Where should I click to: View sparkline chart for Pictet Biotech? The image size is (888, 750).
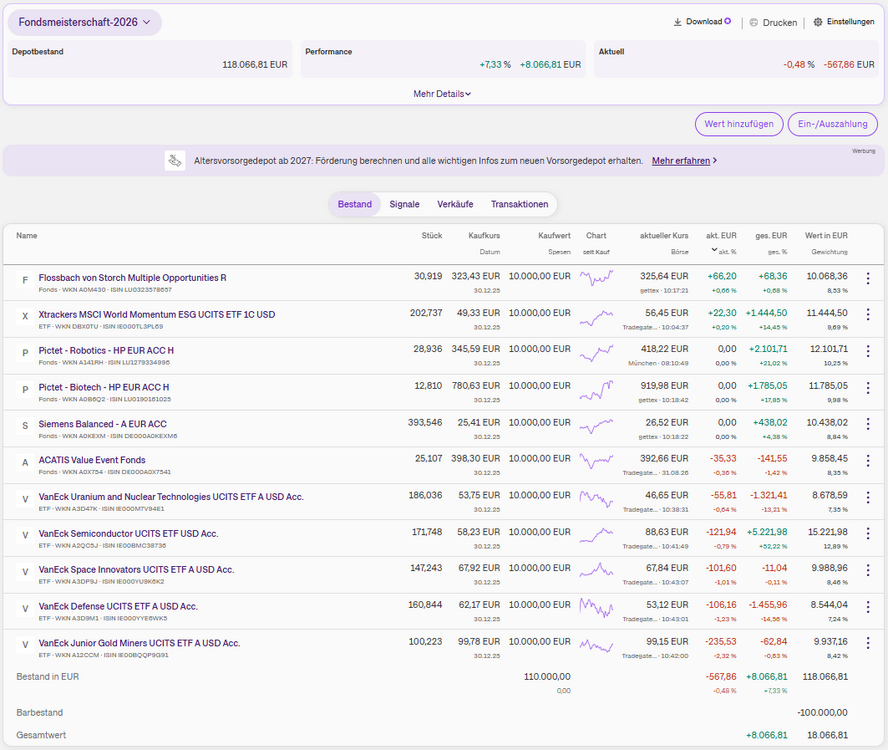point(596,390)
